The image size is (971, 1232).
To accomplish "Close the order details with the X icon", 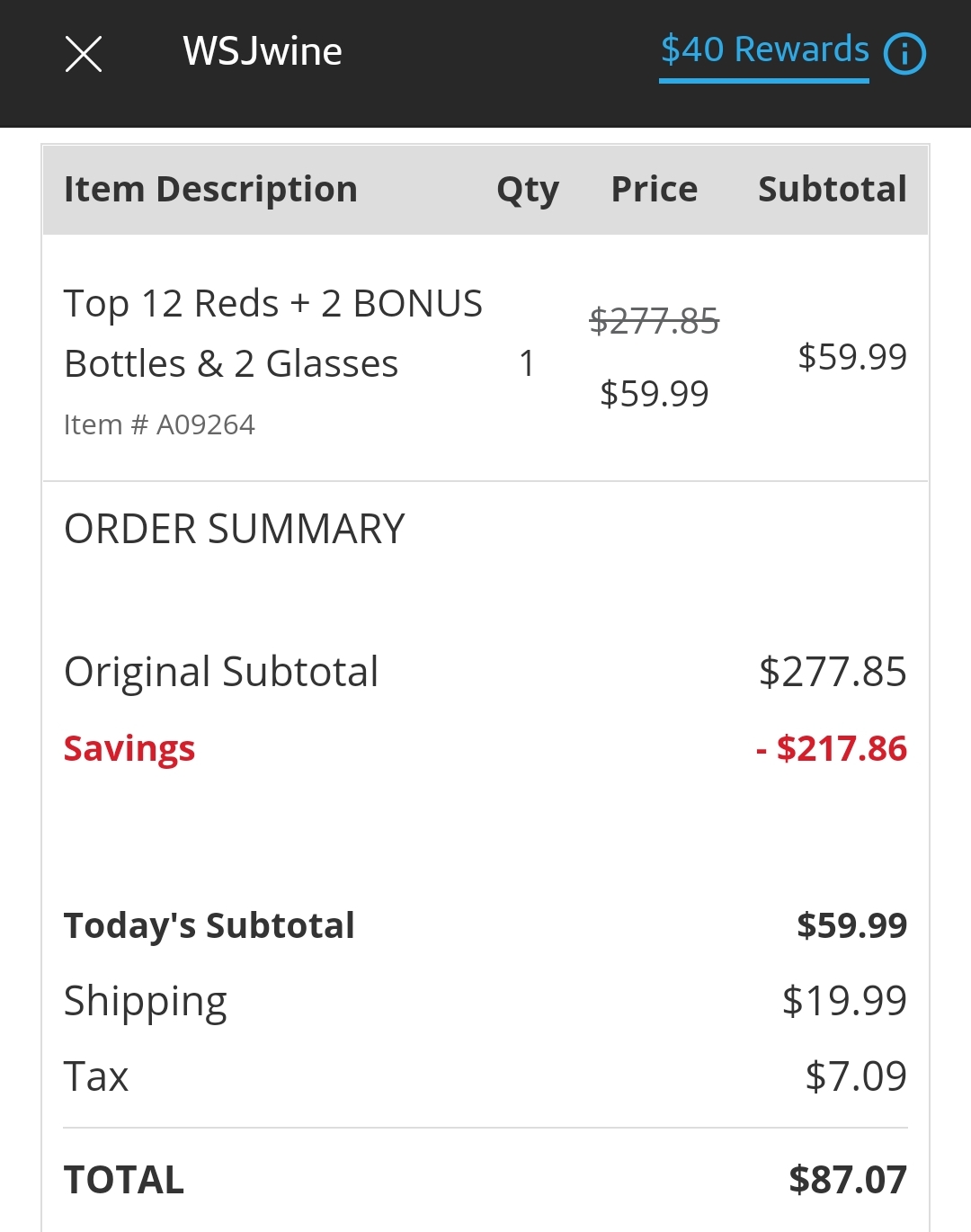I will click(x=84, y=54).
